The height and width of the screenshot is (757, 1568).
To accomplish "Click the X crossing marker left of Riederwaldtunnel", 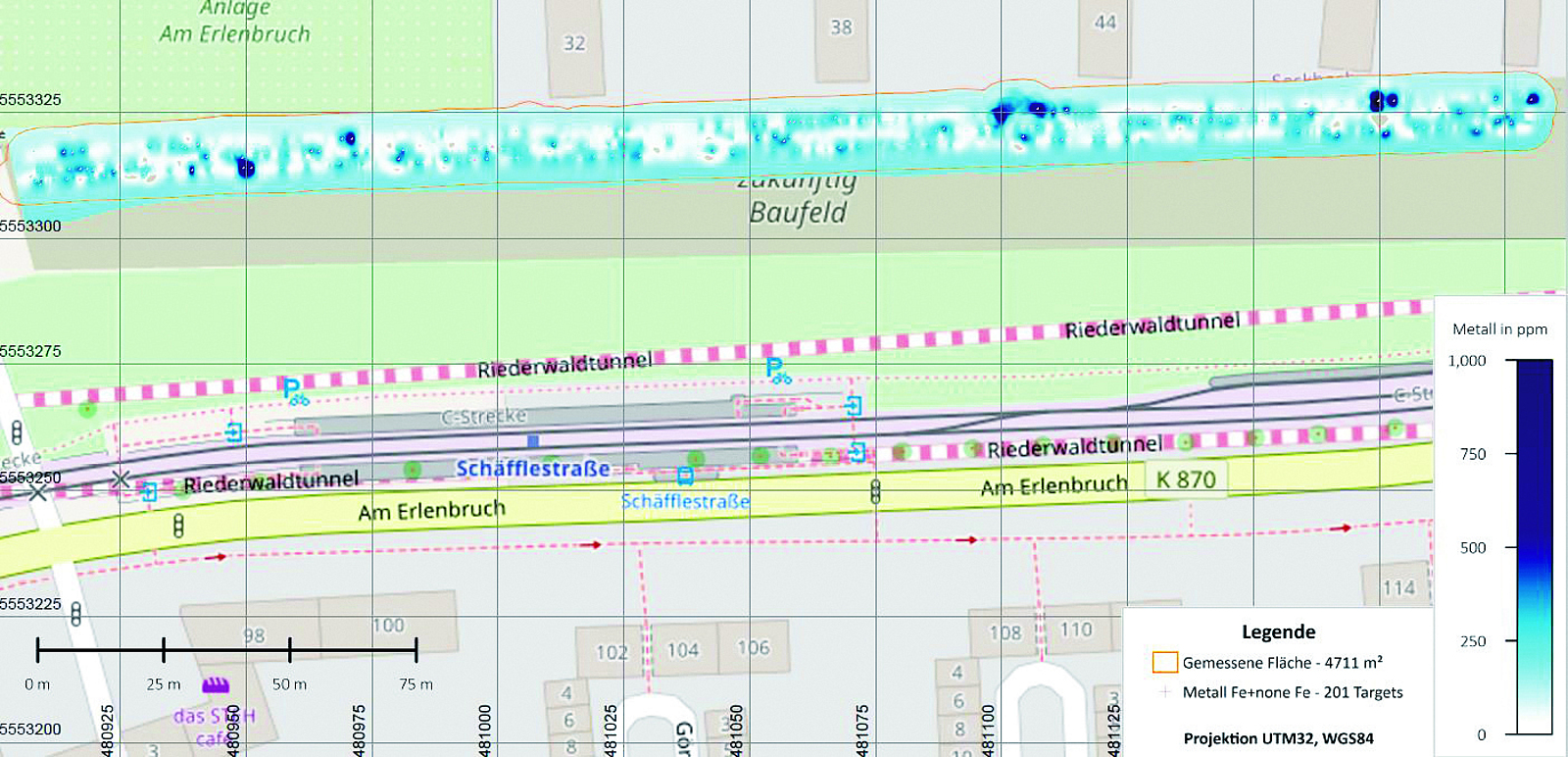I will click(x=120, y=479).
